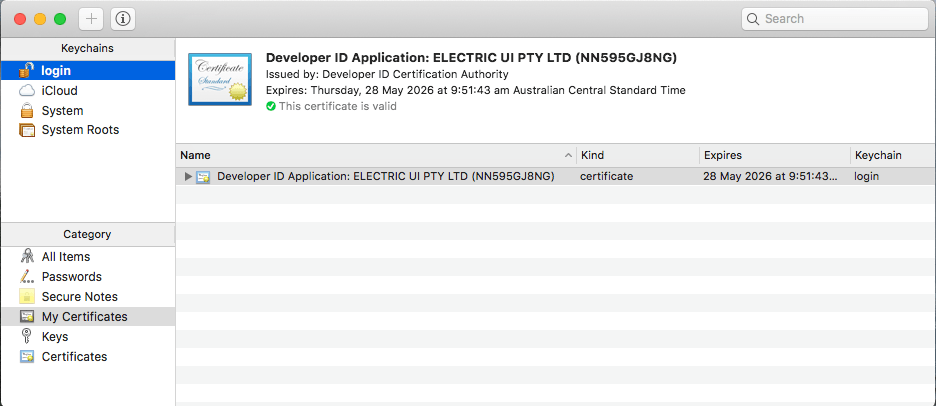This screenshot has height=406, width=936.
Task: Click the Secure Notes category icon
Action: click(27, 297)
